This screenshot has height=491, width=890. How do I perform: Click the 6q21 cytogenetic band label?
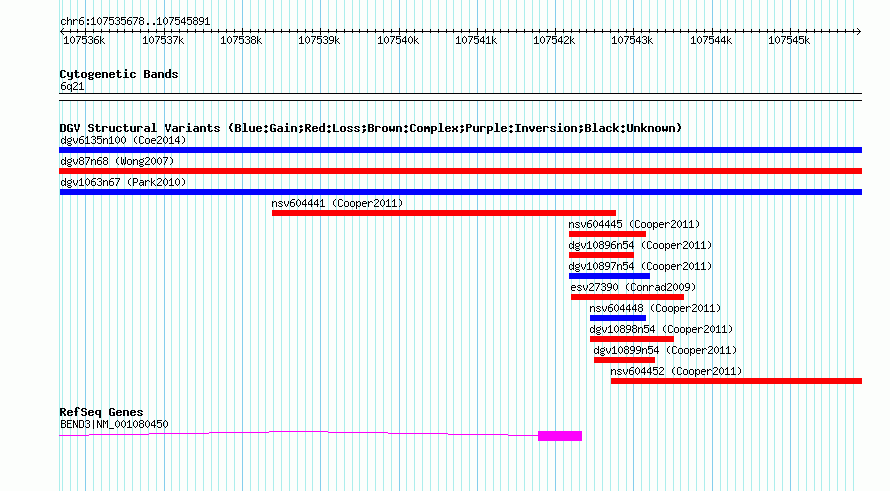coord(72,86)
